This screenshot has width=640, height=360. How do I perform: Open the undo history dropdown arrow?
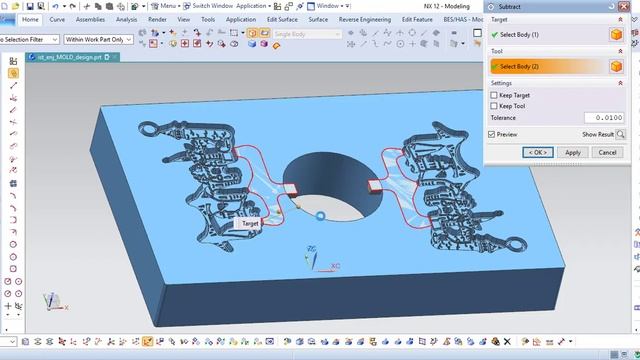coord(64,6)
